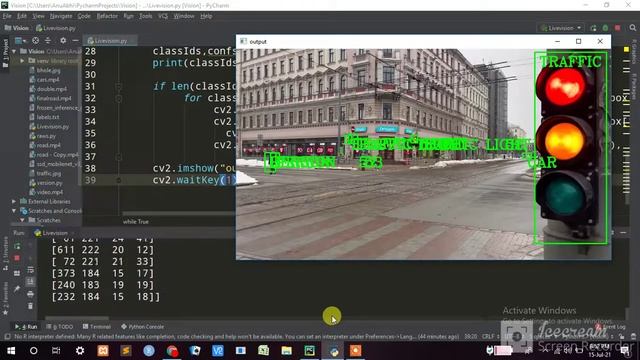Click the Rerun icon in Run panel
Viewport: 640px width, 360px height.
(17, 246)
